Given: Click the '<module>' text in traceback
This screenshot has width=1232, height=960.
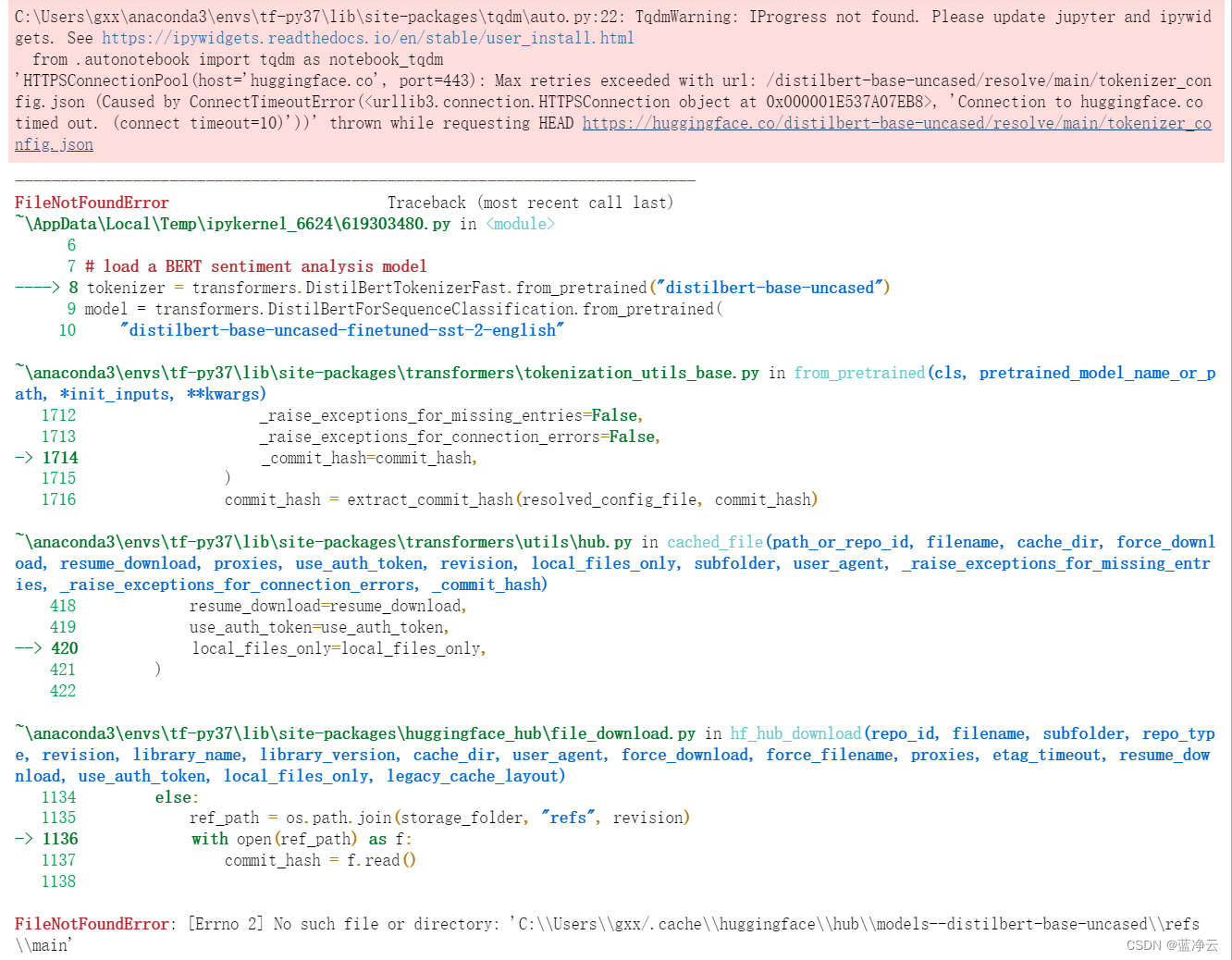Looking at the screenshot, I should [x=521, y=224].
